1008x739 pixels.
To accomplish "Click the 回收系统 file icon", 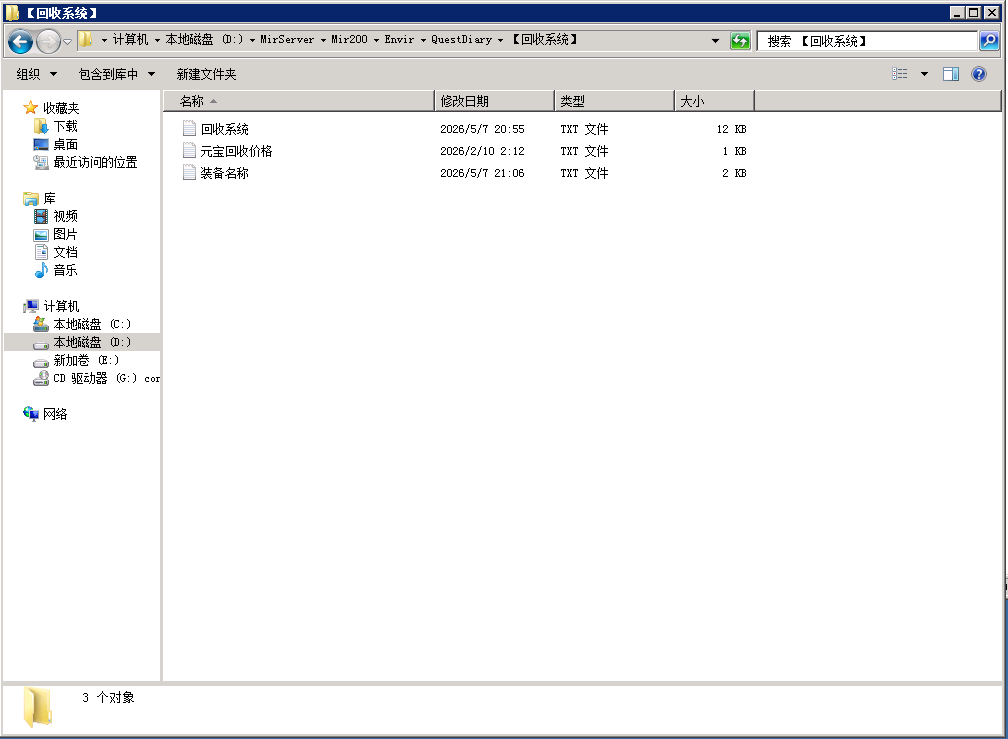I will pos(189,129).
